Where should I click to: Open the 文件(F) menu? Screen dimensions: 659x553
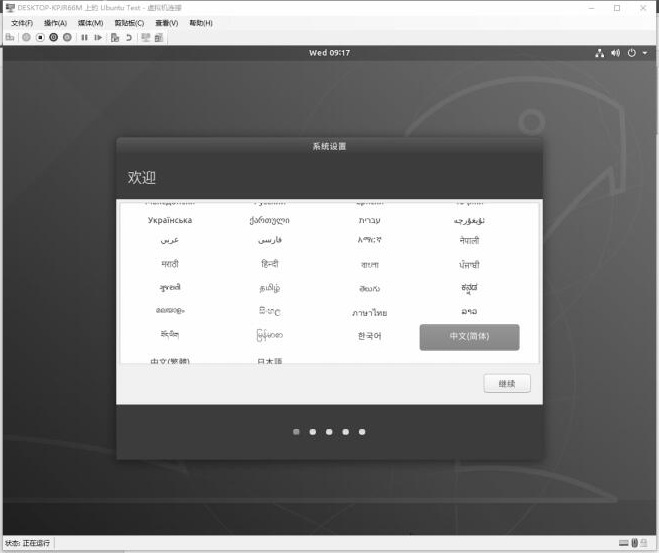tap(22, 22)
